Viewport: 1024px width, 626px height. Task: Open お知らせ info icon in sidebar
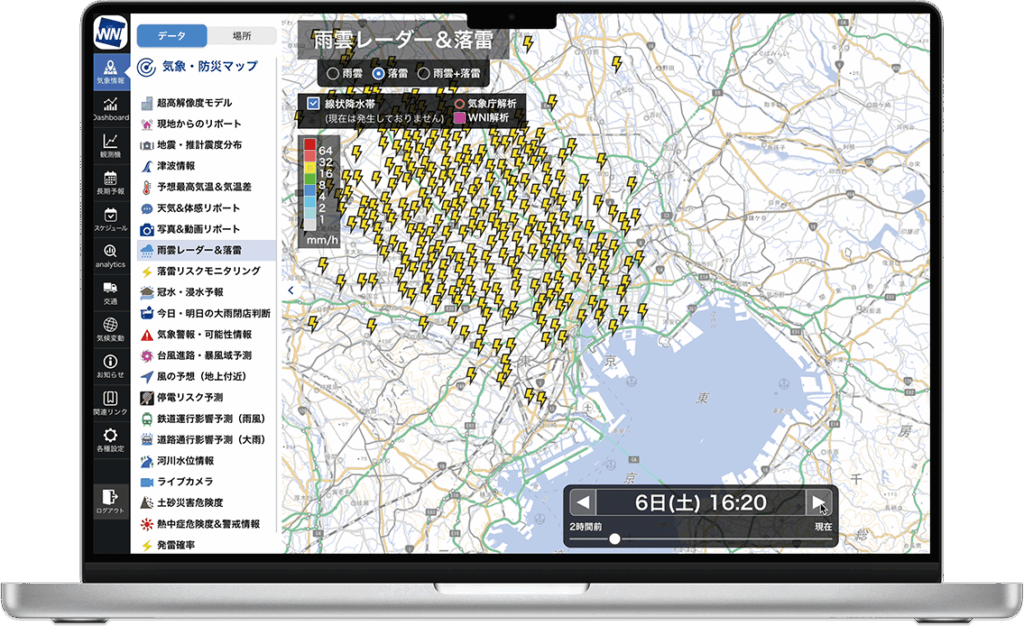tap(110, 366)
